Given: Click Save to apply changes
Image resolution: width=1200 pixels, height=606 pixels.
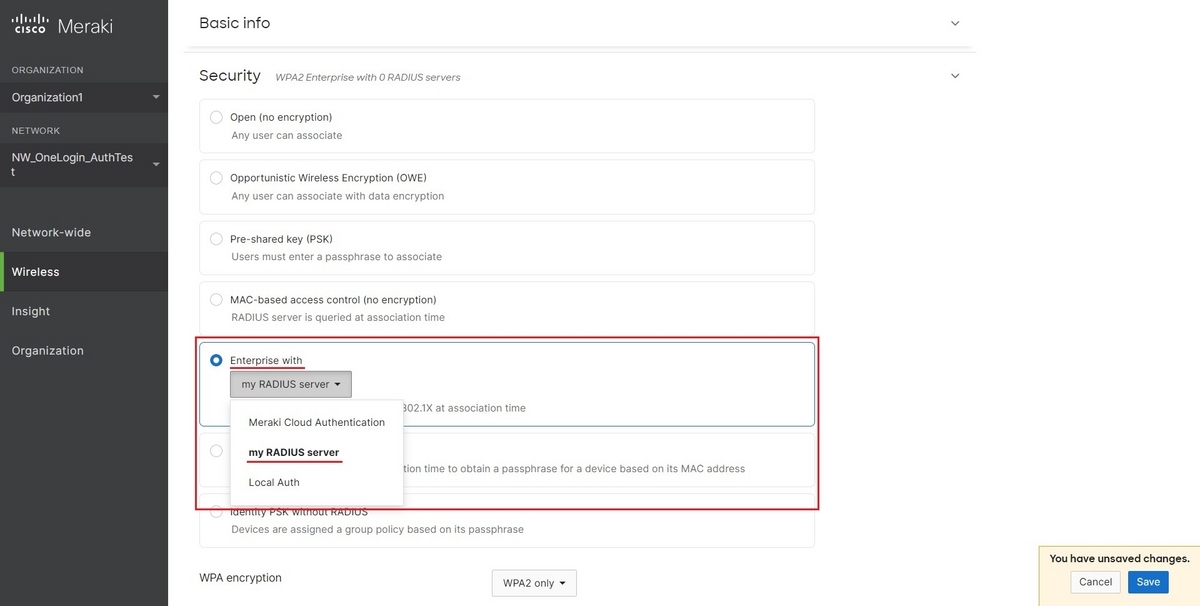Looking at the screenshot, I should pos(1148,582).
